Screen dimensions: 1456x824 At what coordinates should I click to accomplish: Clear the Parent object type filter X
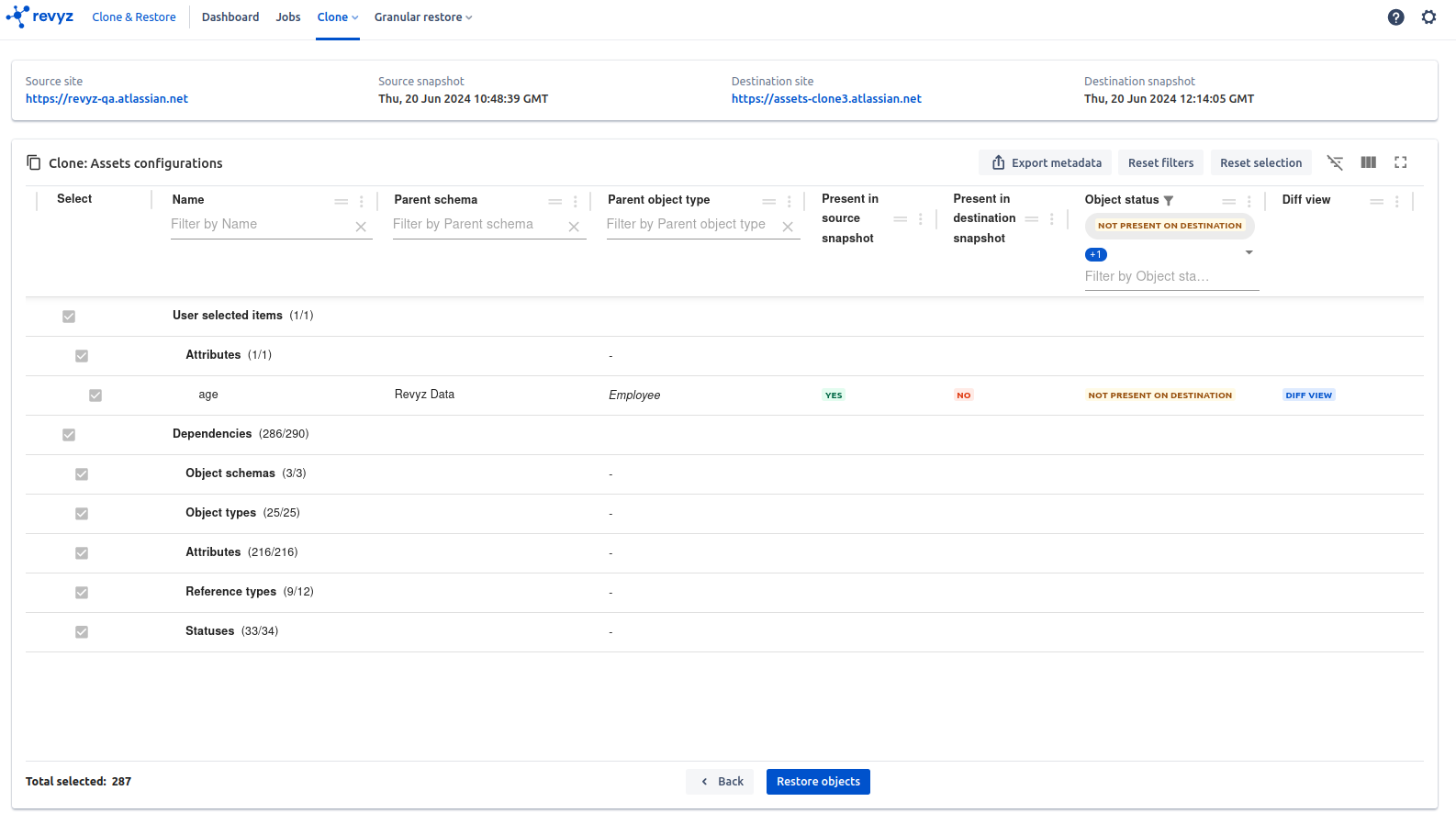[x=788, y=227]
